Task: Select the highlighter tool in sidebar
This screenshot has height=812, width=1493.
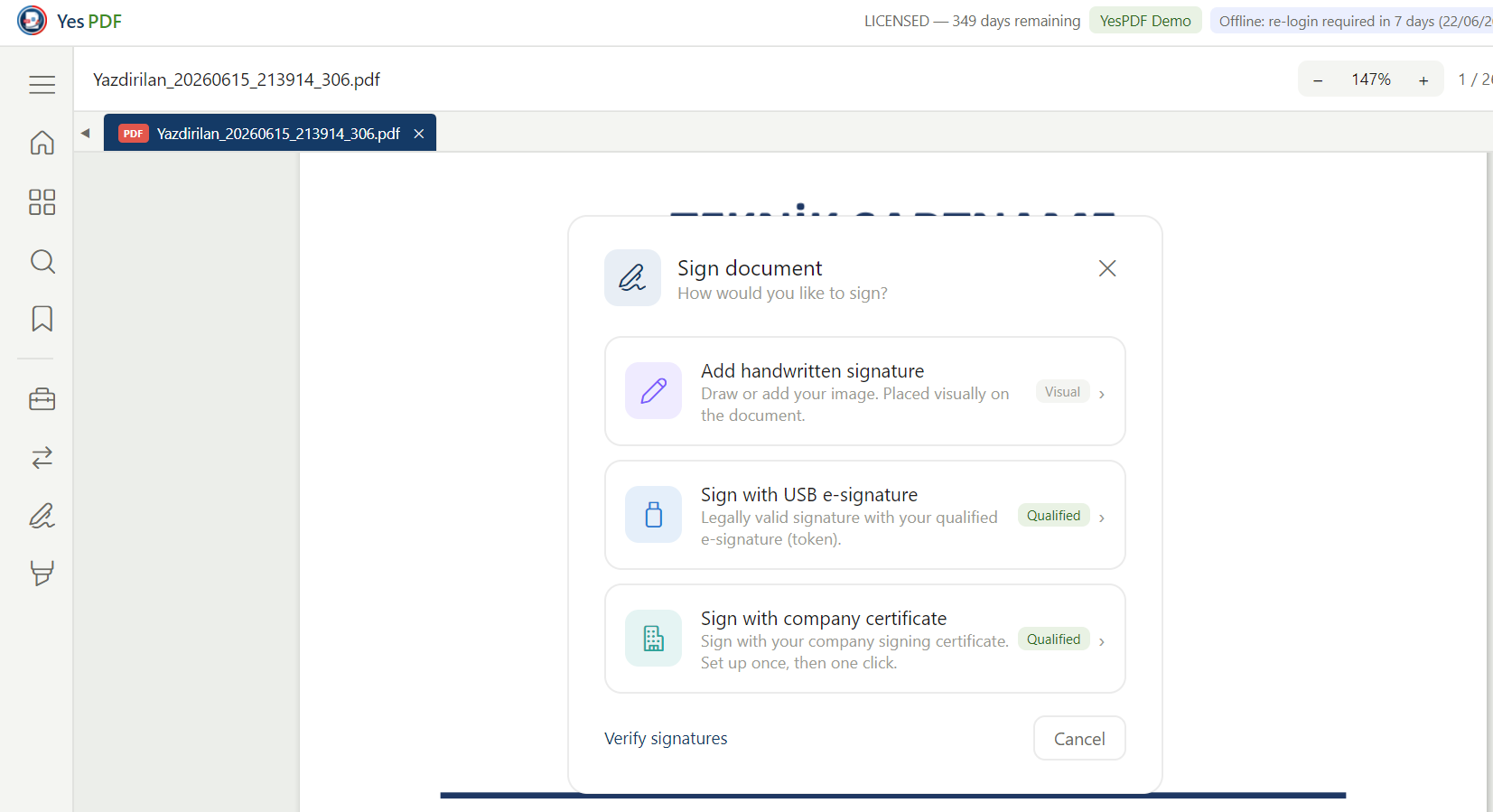Action: click(x=42, y=573)
